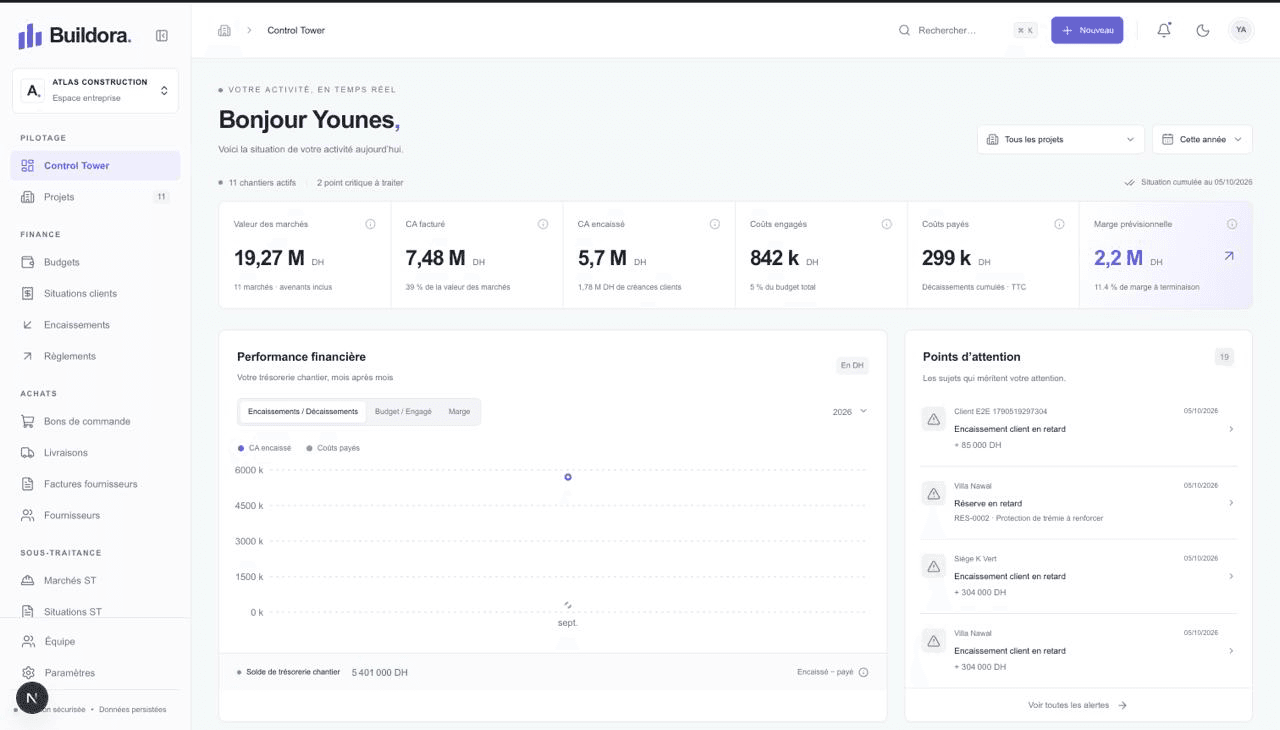The height and width of the screenshot is (730, 1280).
Task: Show info for Coûts engagés
Action: [x=886, y=224]
